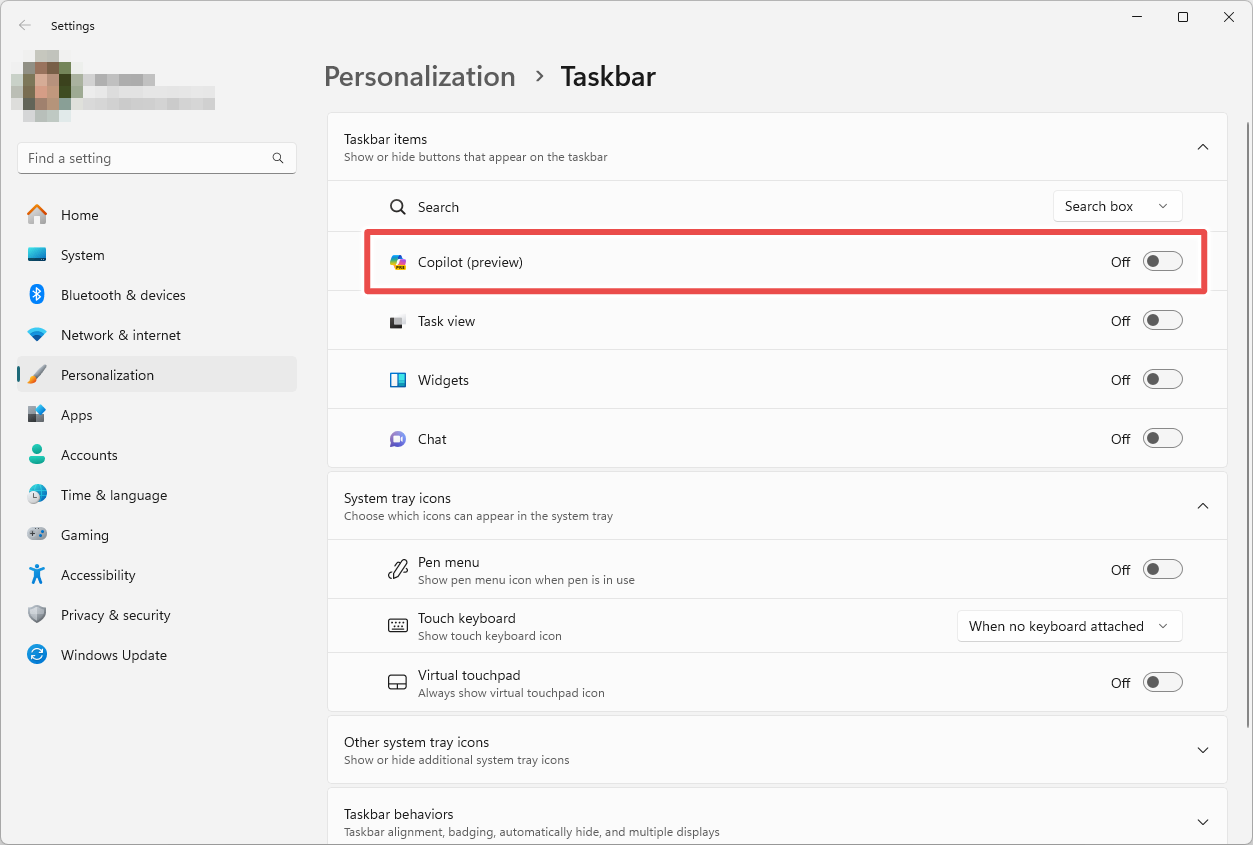Click the Task view icon
Screen dimensions: 1253x845
[398, 321]
